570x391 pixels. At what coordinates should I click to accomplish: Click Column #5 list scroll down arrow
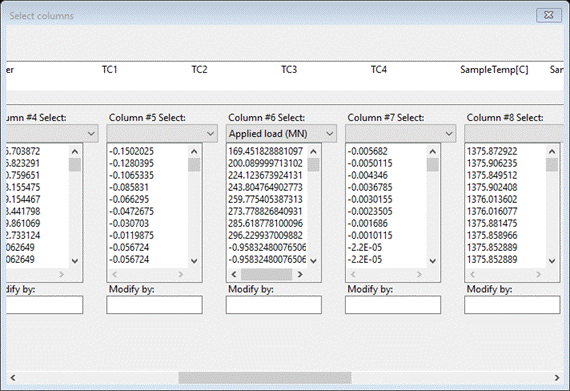194,261
